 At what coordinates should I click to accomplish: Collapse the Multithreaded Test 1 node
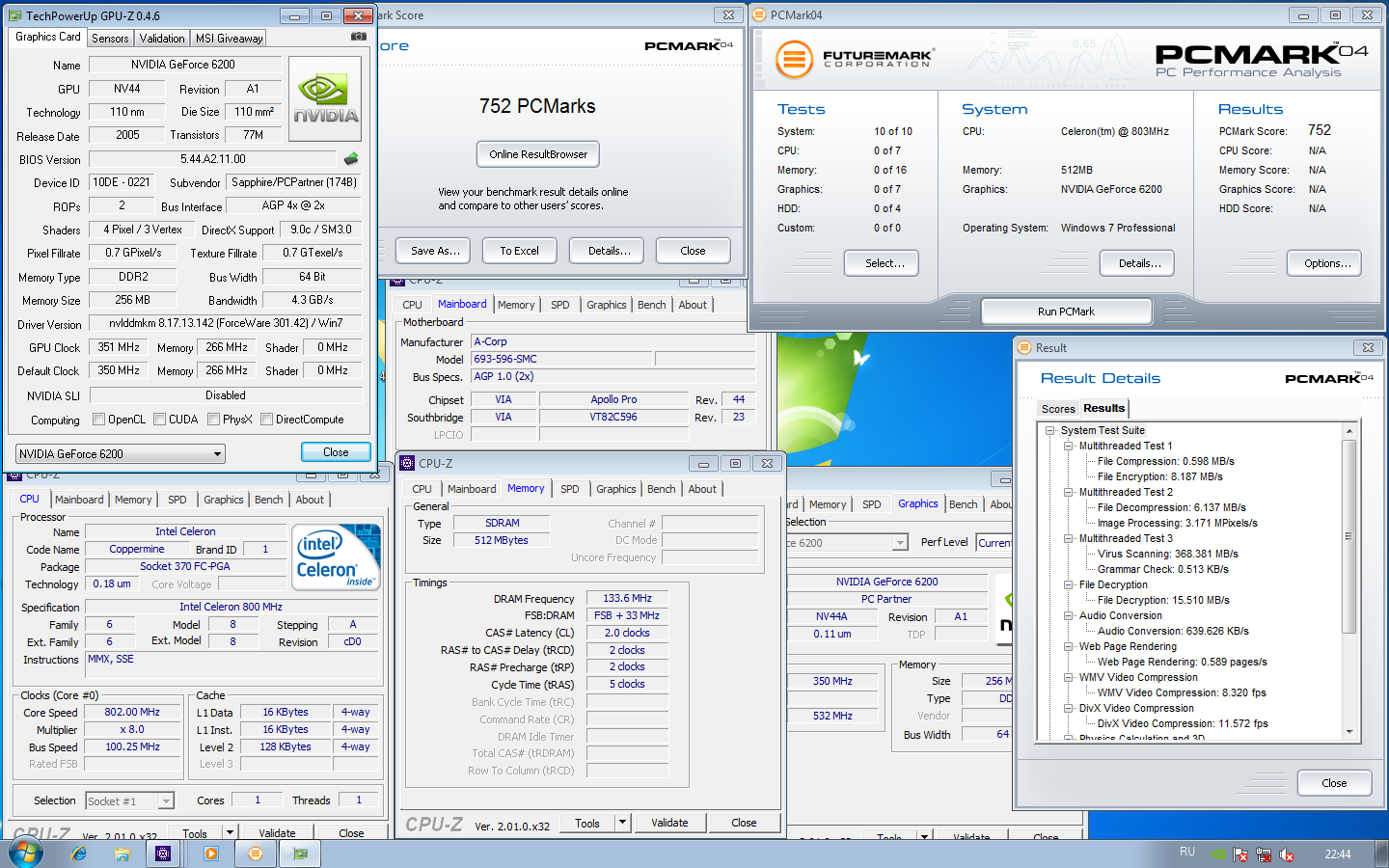(x=1069, y=446)
